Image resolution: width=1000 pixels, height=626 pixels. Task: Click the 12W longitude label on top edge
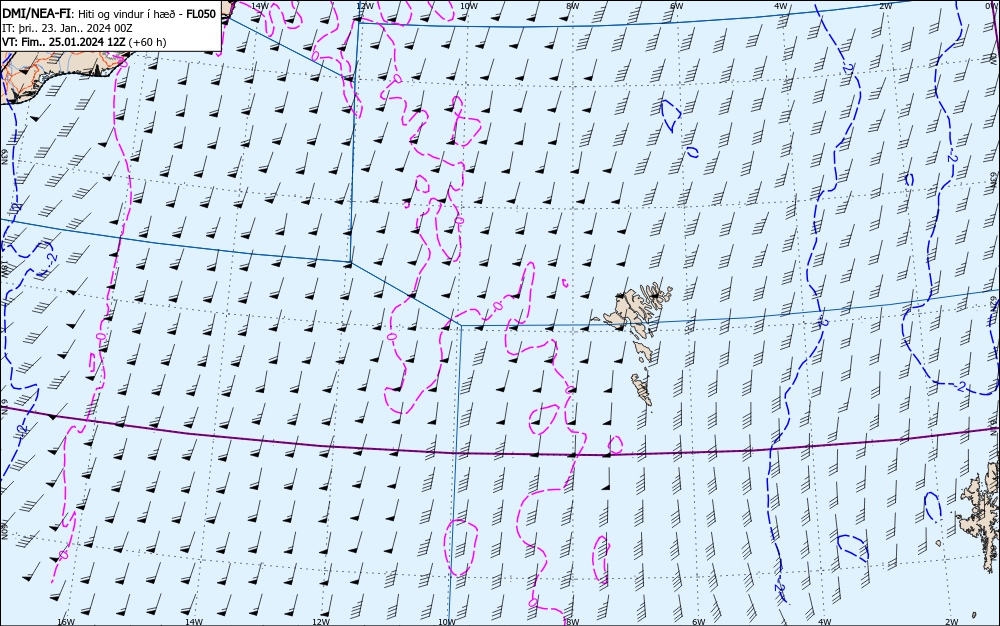tap(364, 6)
